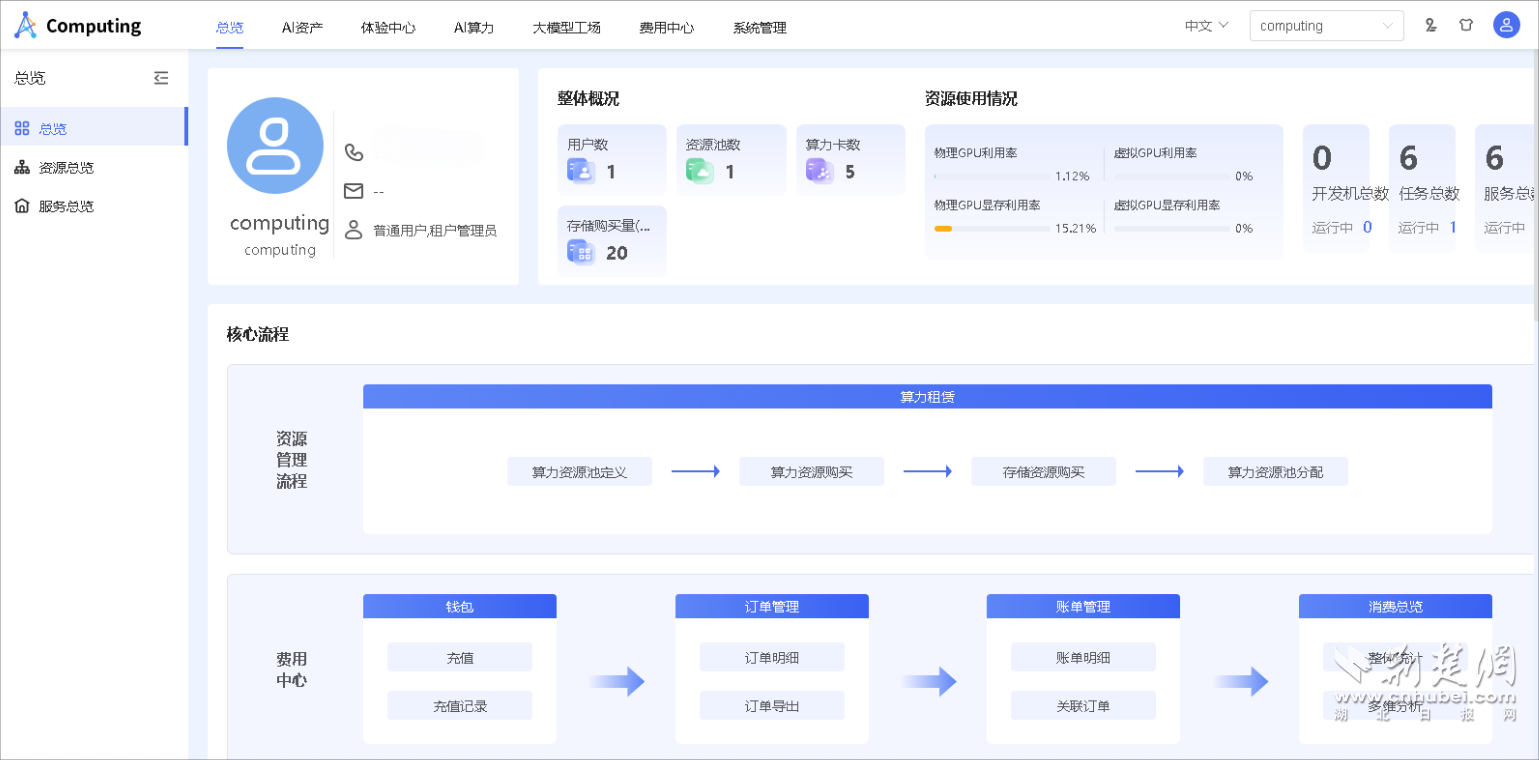Click the 算力卡数 card icon

pyautogui.click(x=820, y=171)
